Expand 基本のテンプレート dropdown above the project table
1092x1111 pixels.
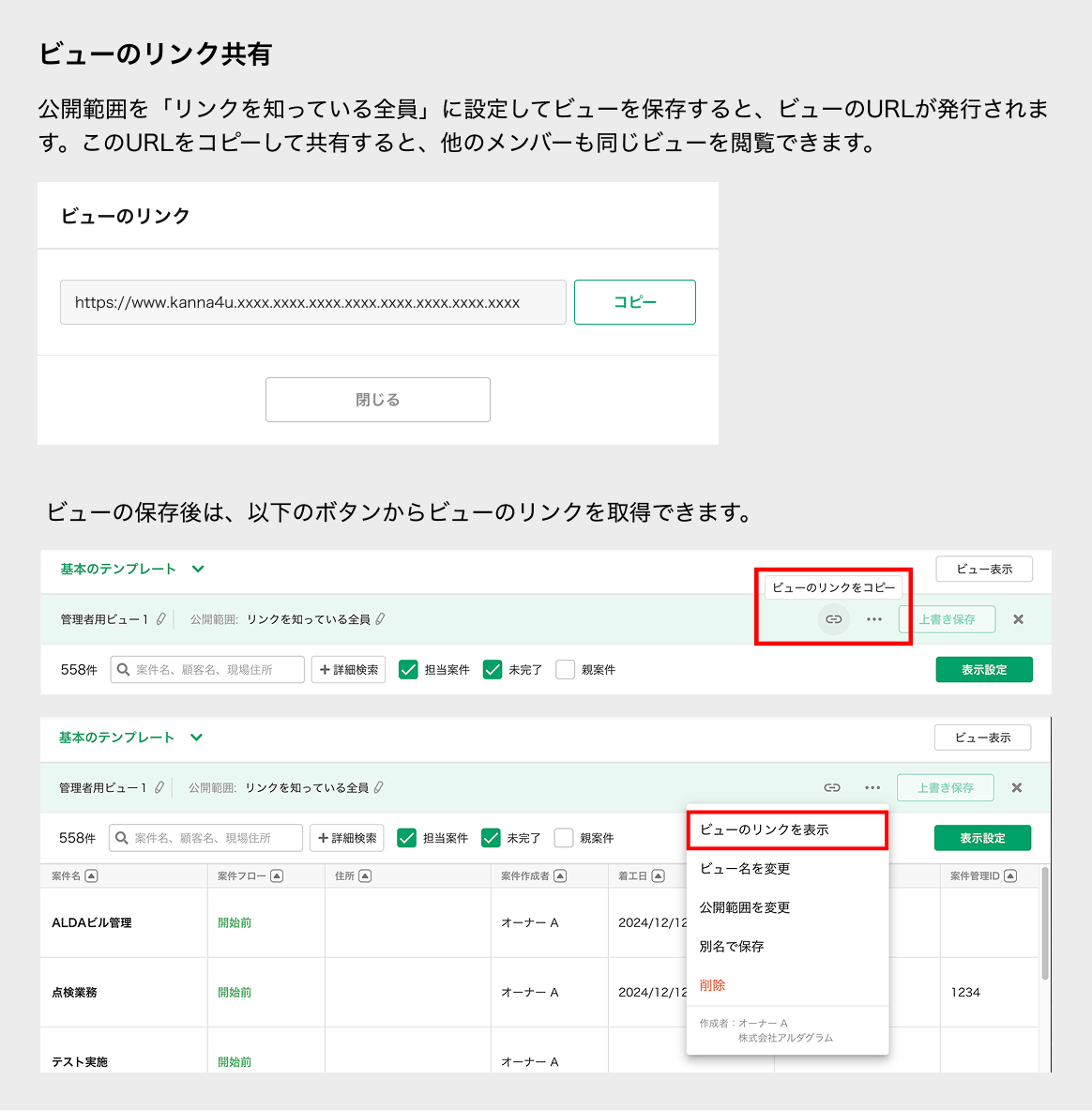(196, 738)
